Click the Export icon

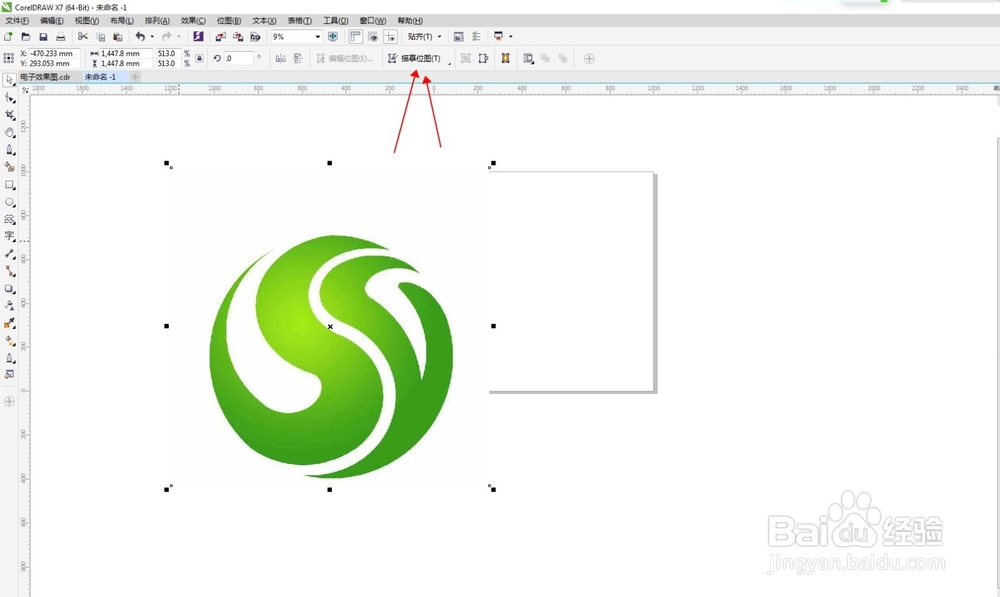click(238, 36)
